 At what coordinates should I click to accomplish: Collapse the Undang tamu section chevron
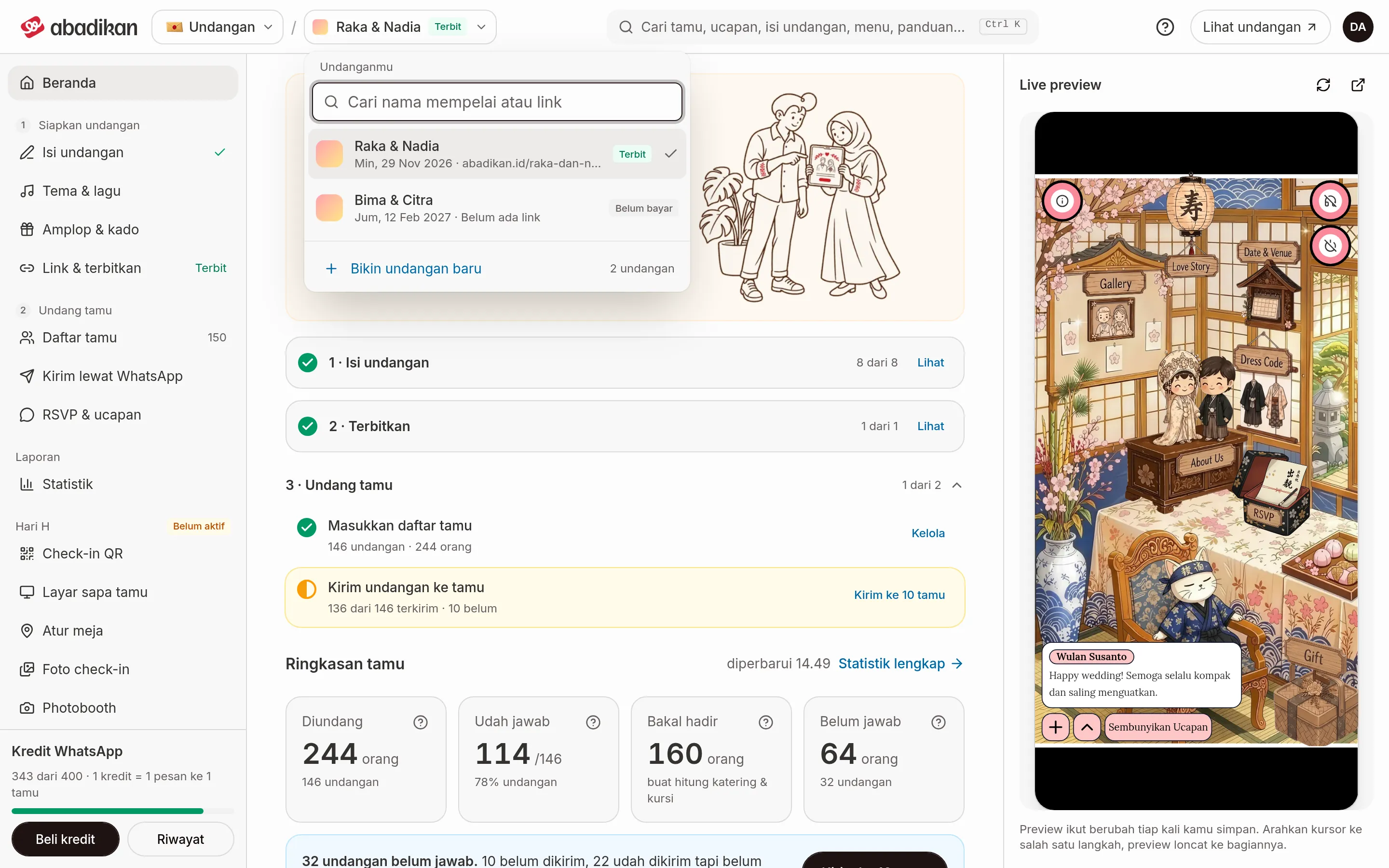[x=957, y=485]
